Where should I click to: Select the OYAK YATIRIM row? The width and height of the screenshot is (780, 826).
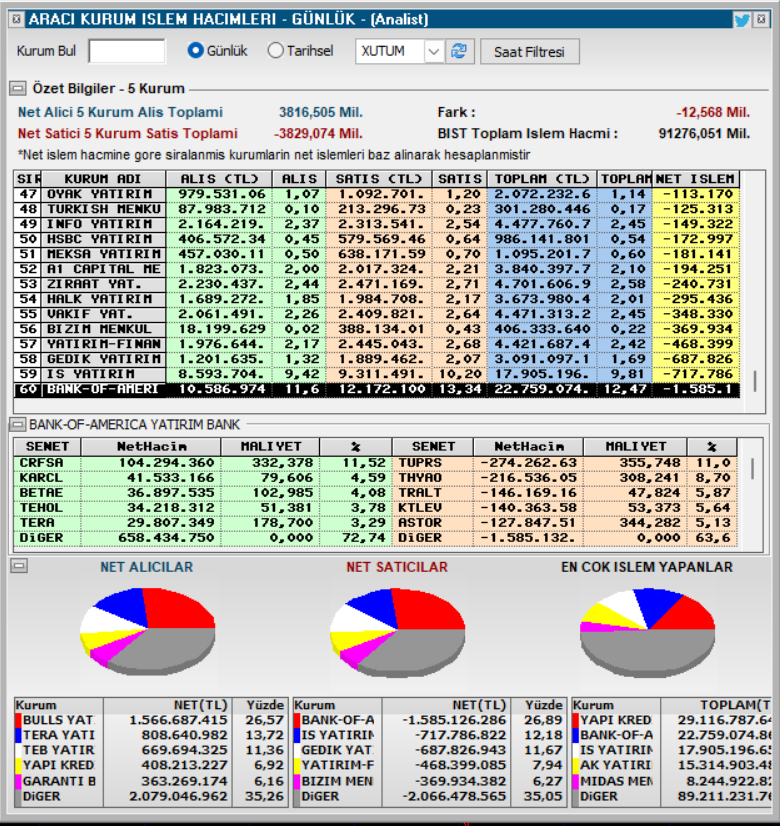(377, 194)
